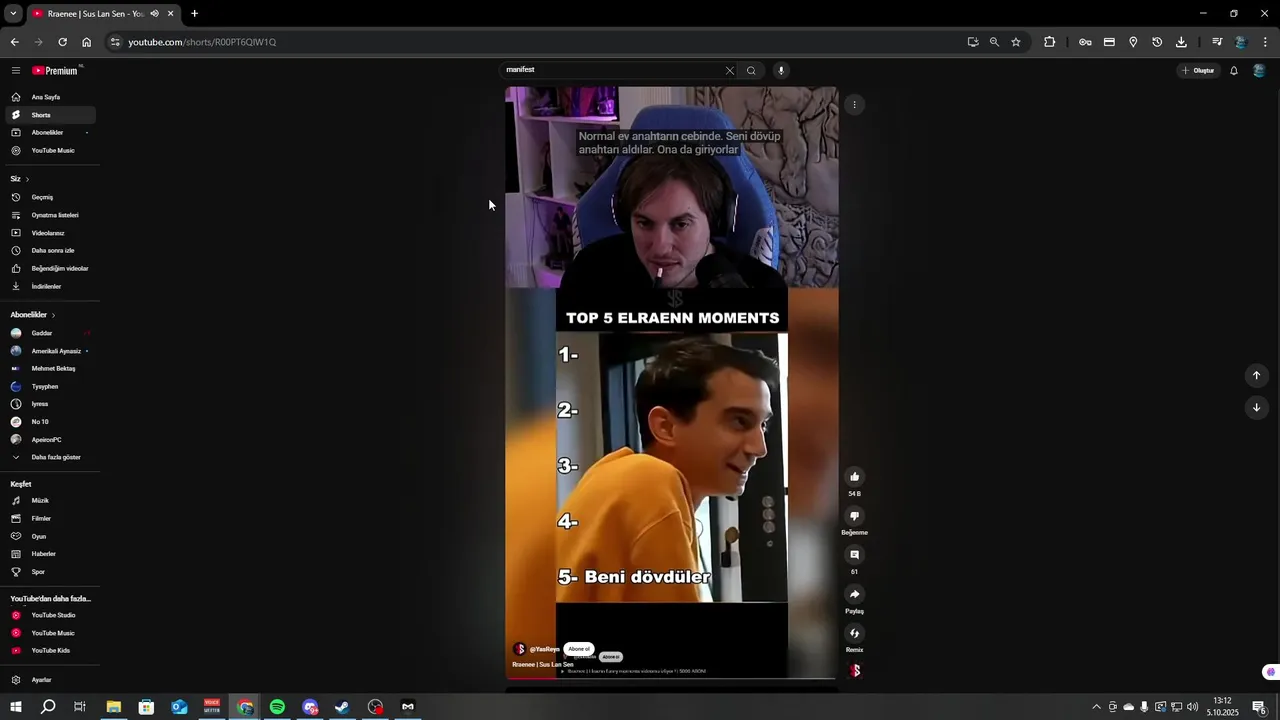Dislike the Short (Beğenme)

pyautogui.click(x=854, y=516)
